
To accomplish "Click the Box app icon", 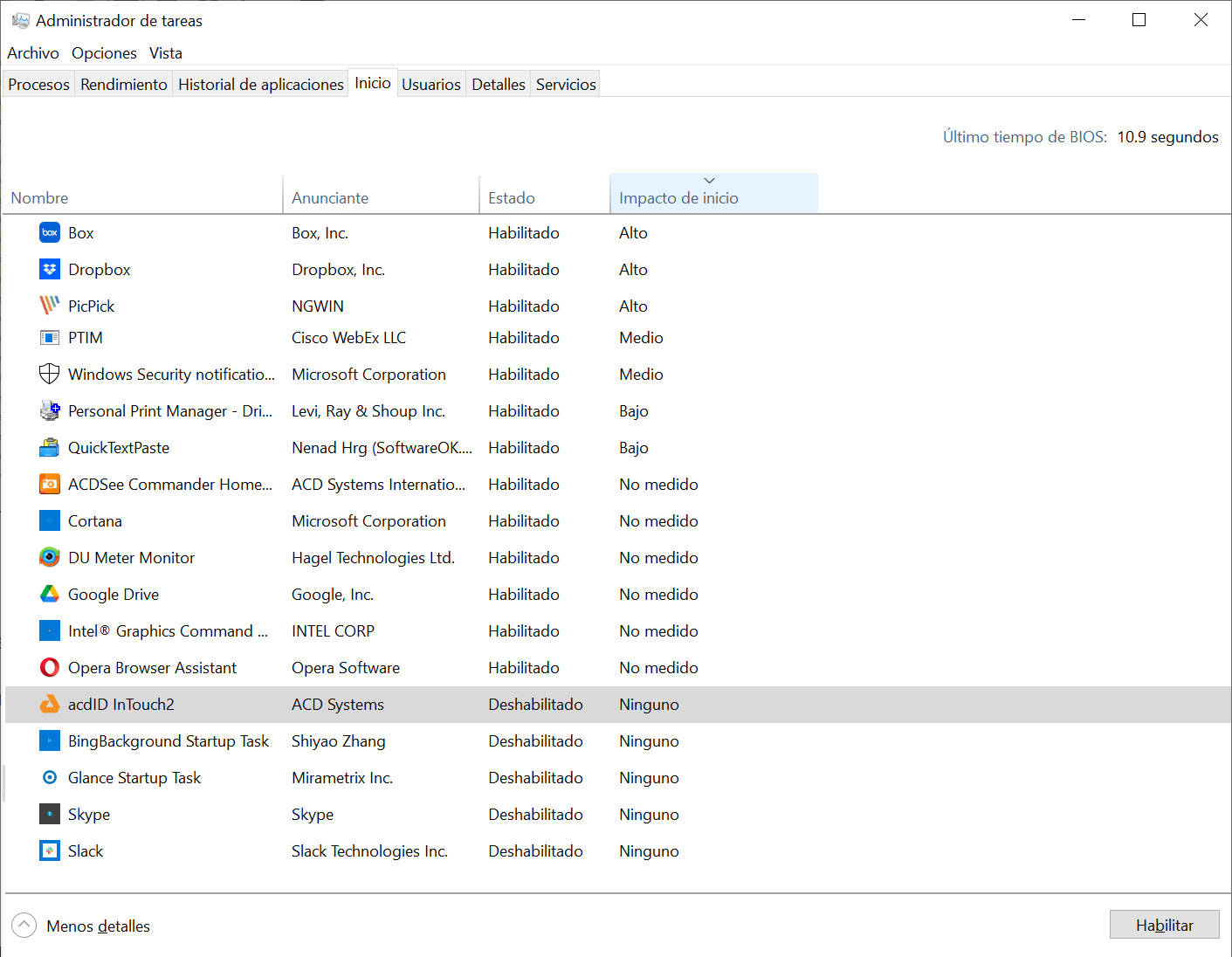I will (x=50, y=232).
